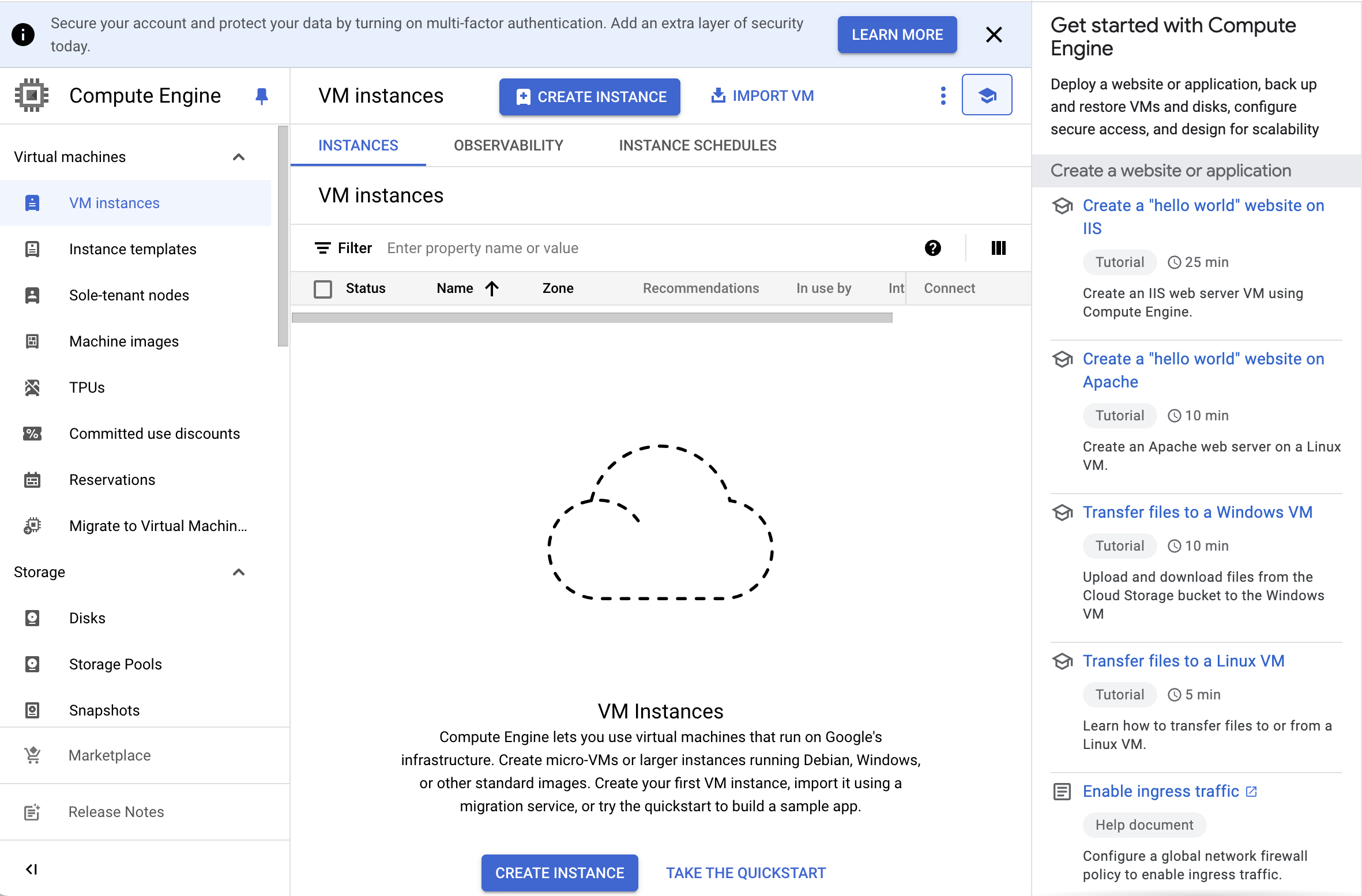The height and width of the screenshot is (896, 1362).
Task: Tick the select-all instances checkbox
Action: point(323,289)
